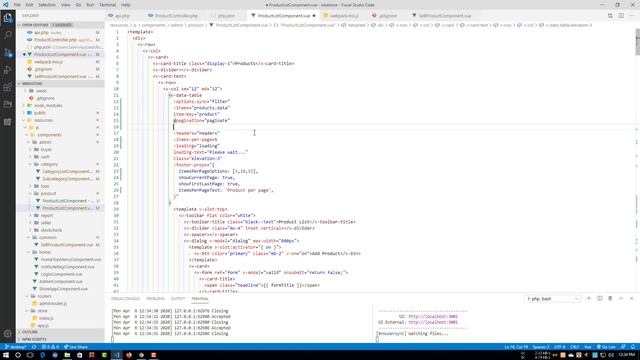640x360 pixels.
Task: Open LoginComponent.vue in the file tree
Action: pos(61,274)
